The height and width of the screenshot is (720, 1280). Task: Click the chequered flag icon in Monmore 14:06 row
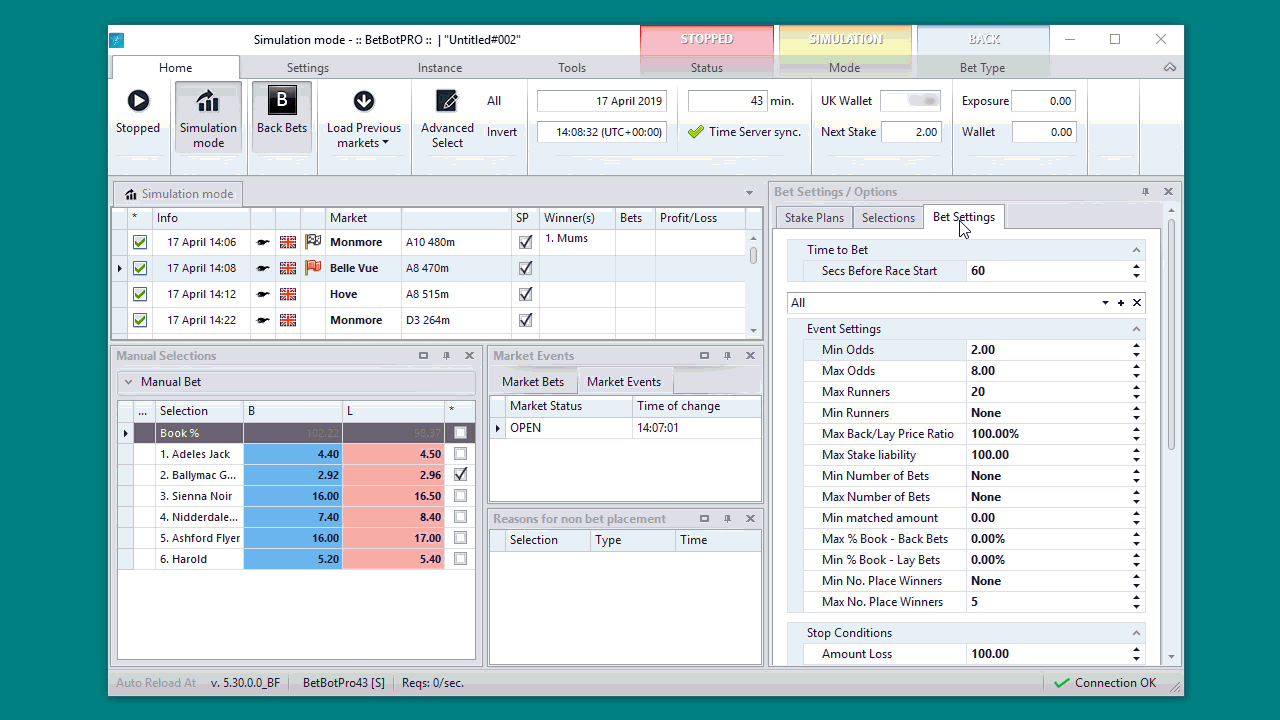click(x=313, y=242)
